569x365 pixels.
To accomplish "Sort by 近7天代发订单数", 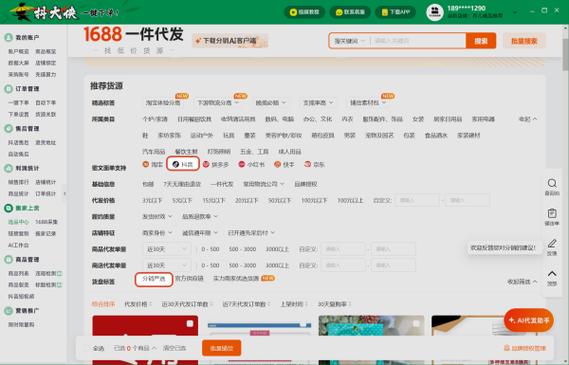I will point(246,304).
